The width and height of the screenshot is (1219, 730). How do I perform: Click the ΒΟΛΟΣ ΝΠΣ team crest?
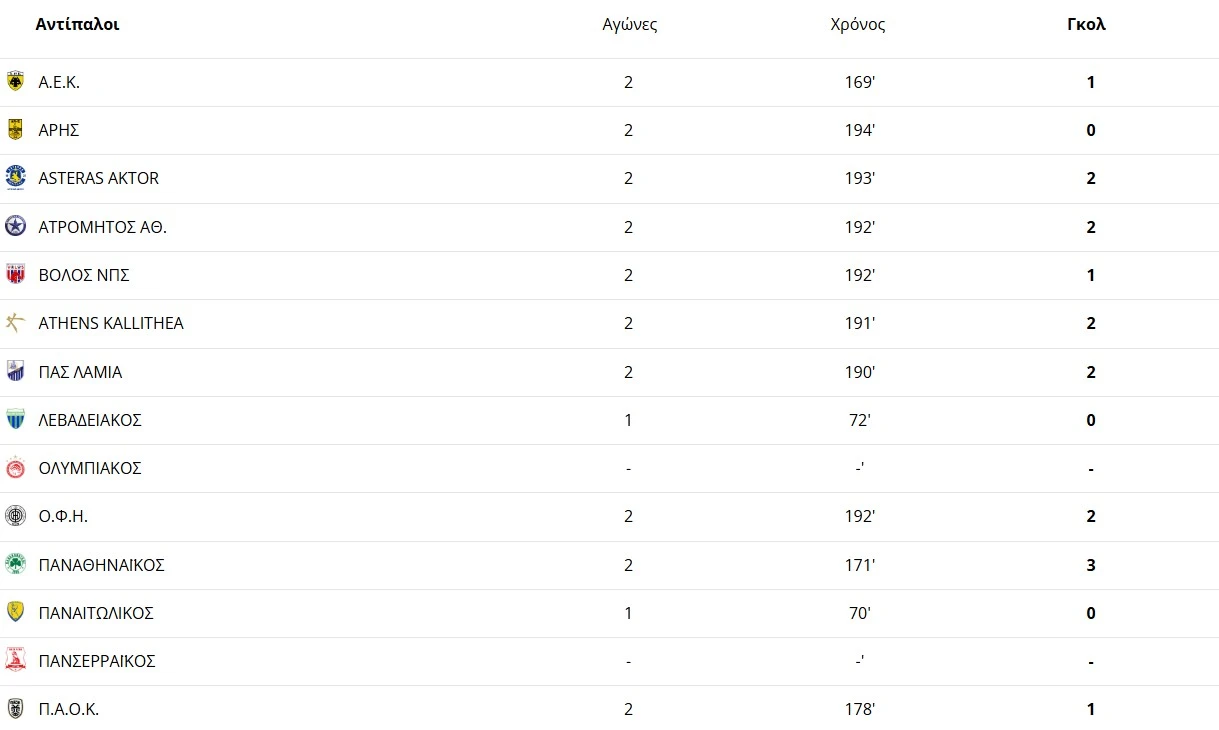(x=15, y=275)
